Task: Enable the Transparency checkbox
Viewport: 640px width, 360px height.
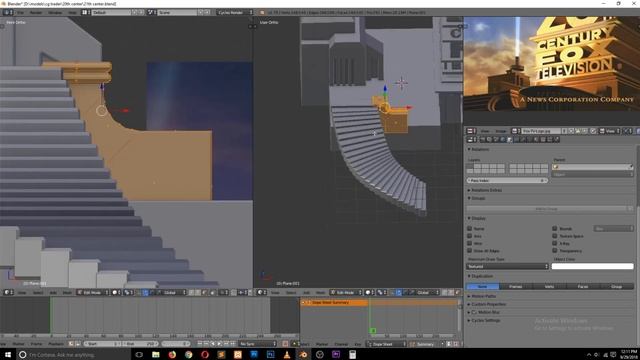Action: (x=554, y=251)
